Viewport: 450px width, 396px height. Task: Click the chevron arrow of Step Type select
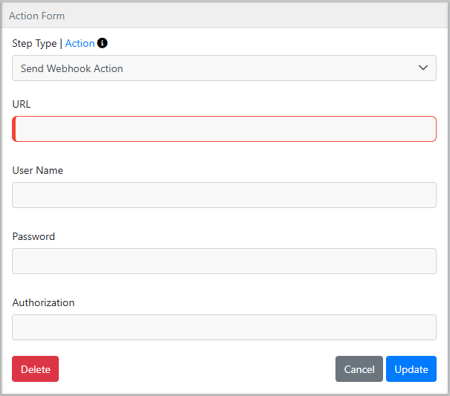click(x=423, y=68)
